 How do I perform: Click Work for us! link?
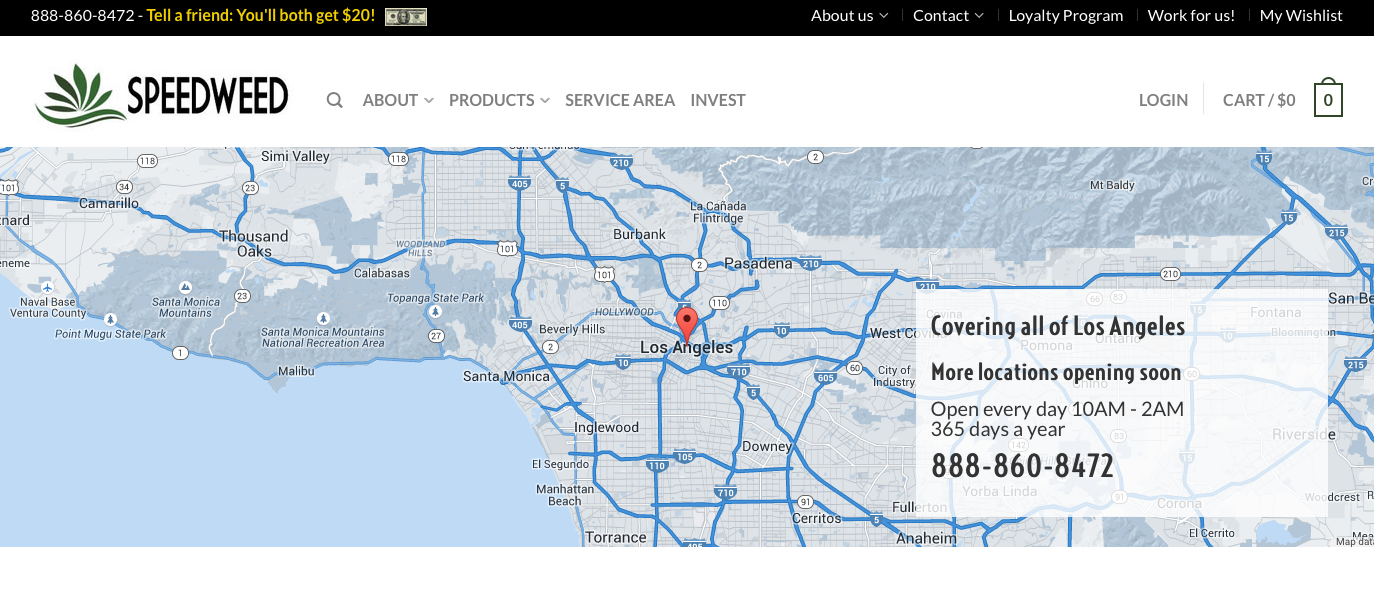click(1191, 16)
